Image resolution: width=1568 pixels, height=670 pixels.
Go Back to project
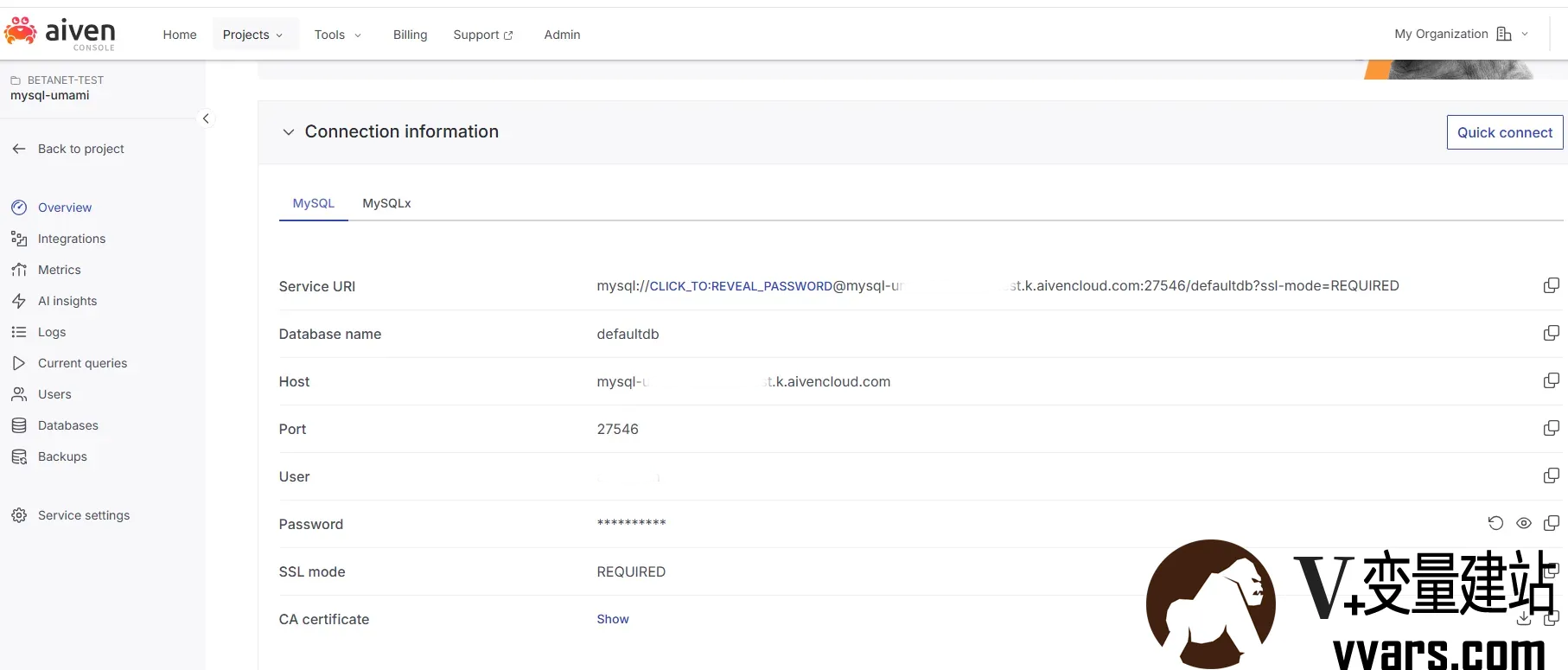pyautogui.click(x=68, y=149)
